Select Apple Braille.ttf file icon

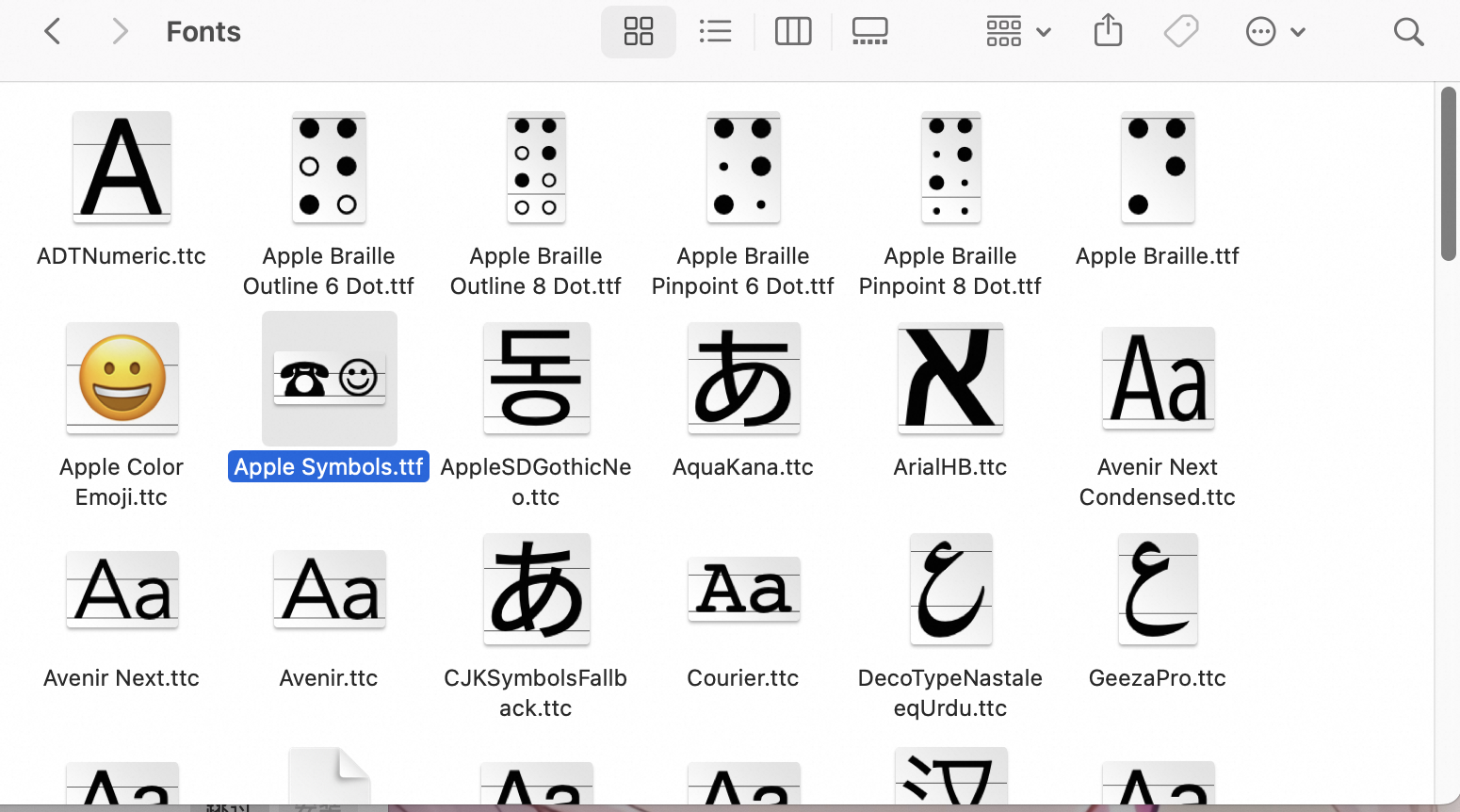1158,167
